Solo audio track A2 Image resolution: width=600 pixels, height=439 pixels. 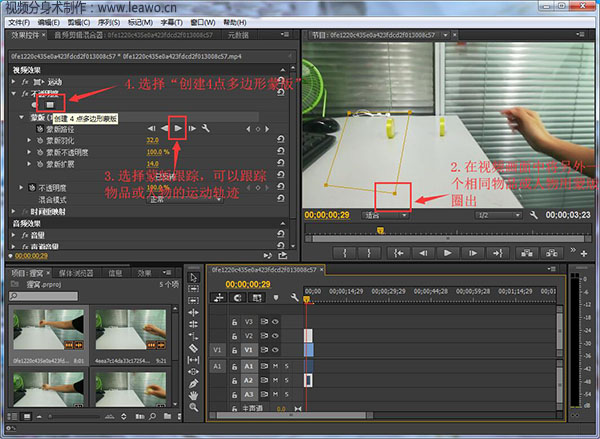(x=287, y=380)
